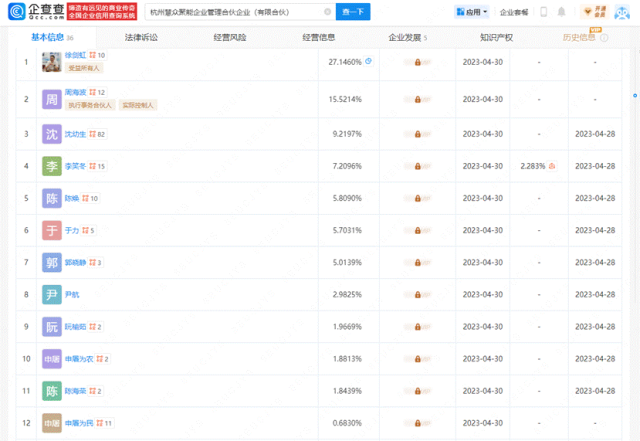The height and width of the screenshot is (441, 640).
Task: Click the related-companies count 15 badge in row 4
Action: [97, 166]
